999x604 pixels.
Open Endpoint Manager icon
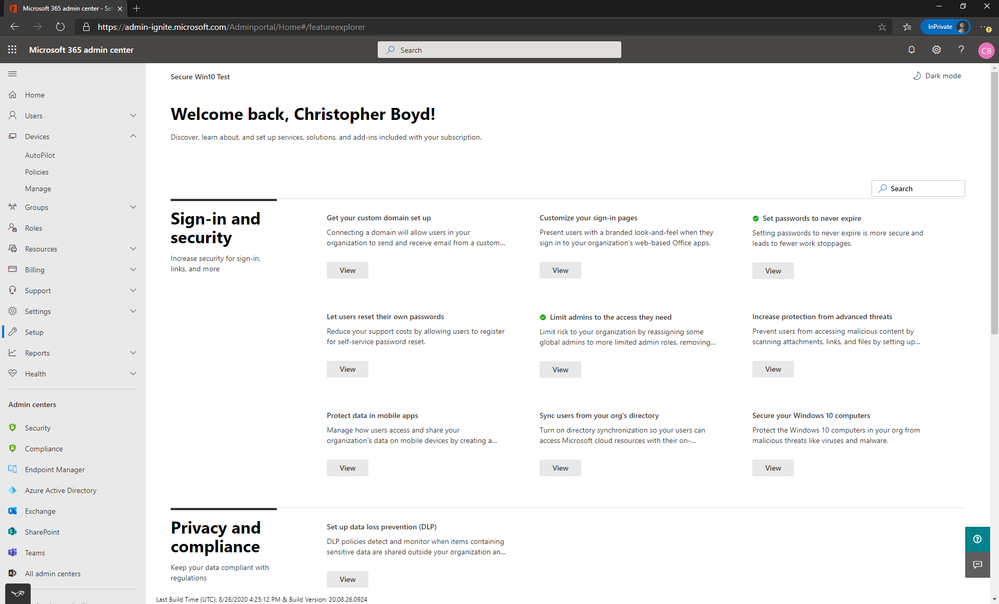coord(12,469)
